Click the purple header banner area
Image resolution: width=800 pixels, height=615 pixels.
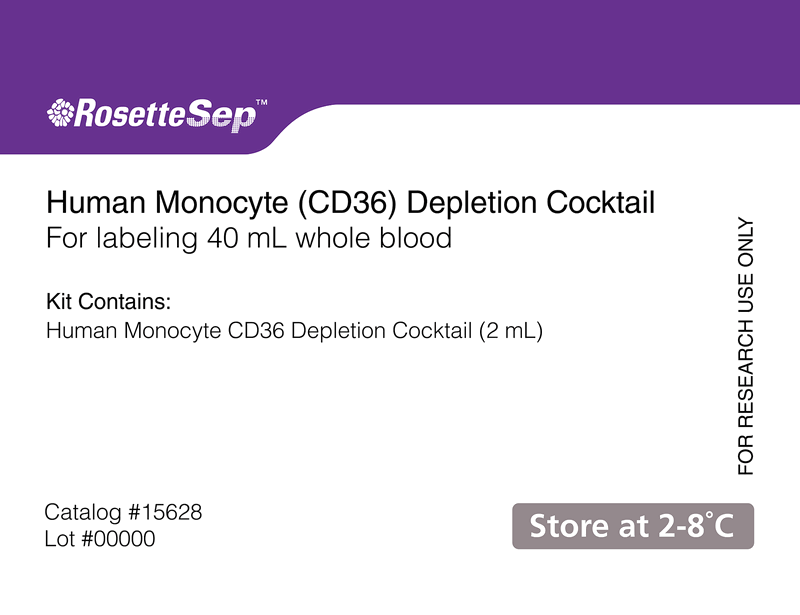coord(400,51)
